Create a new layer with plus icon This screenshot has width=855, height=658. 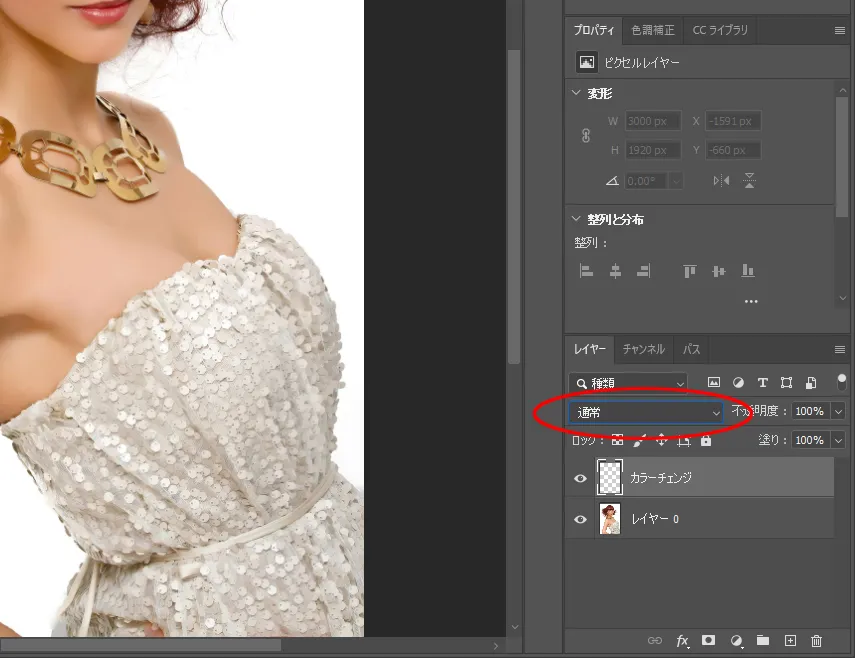789,641
